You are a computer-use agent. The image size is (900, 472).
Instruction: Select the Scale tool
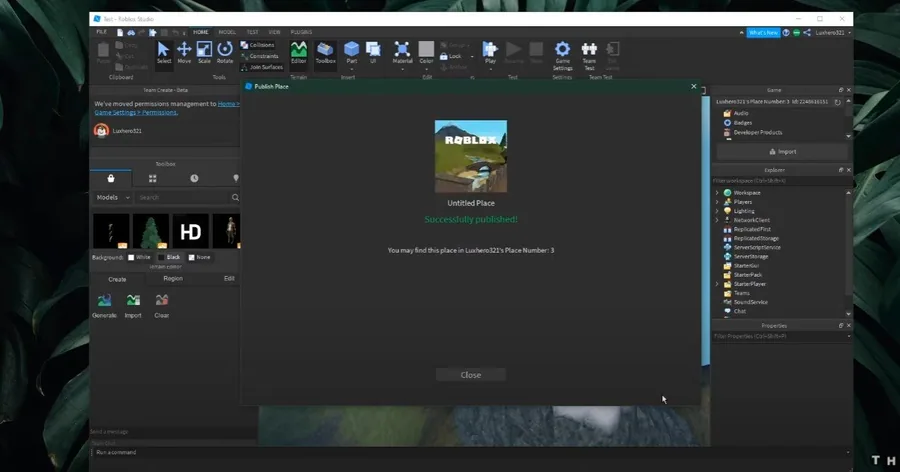(x=204, y=53)
